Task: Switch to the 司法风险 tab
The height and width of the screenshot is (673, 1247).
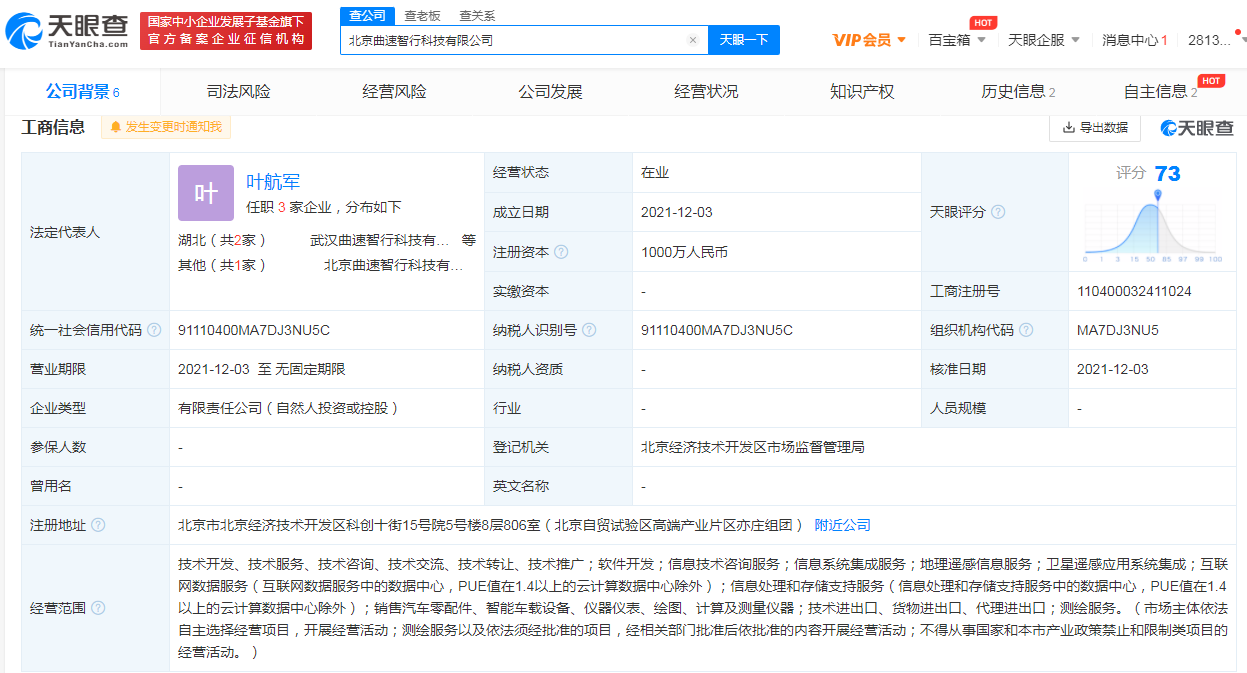Action: click(x=238, y=92)
